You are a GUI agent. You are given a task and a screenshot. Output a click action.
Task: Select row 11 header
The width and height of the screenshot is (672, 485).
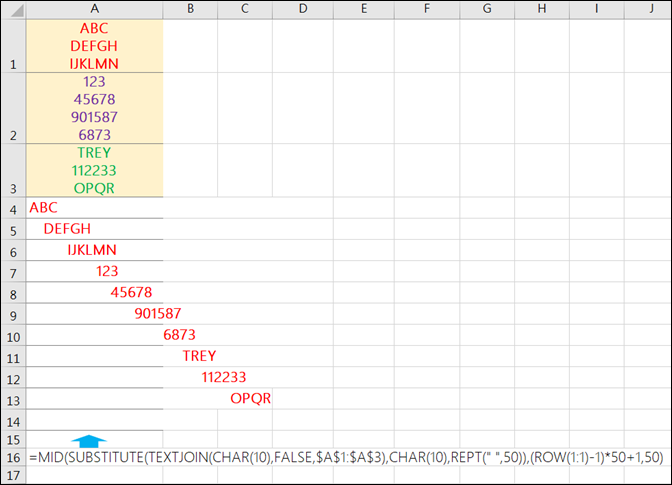click(x=13, y=356)
